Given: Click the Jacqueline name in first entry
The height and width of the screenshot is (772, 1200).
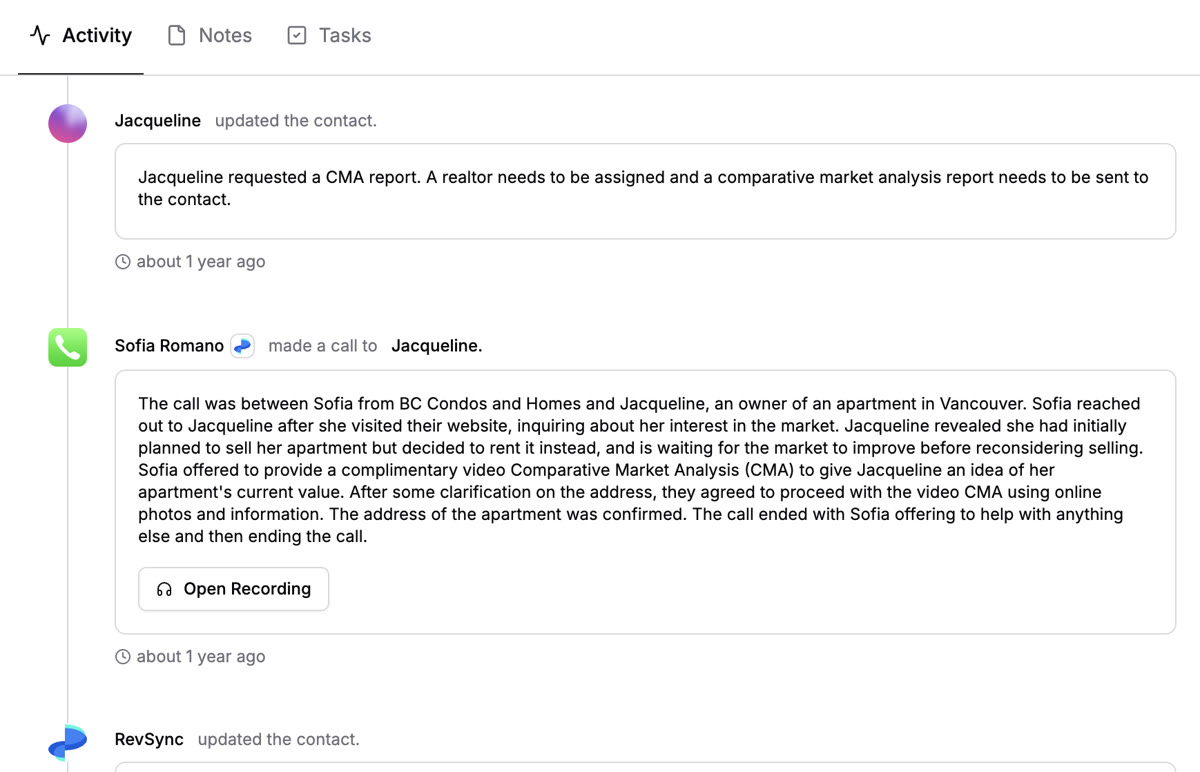Looking at the screenshot, I should click(x=157, y=121).
